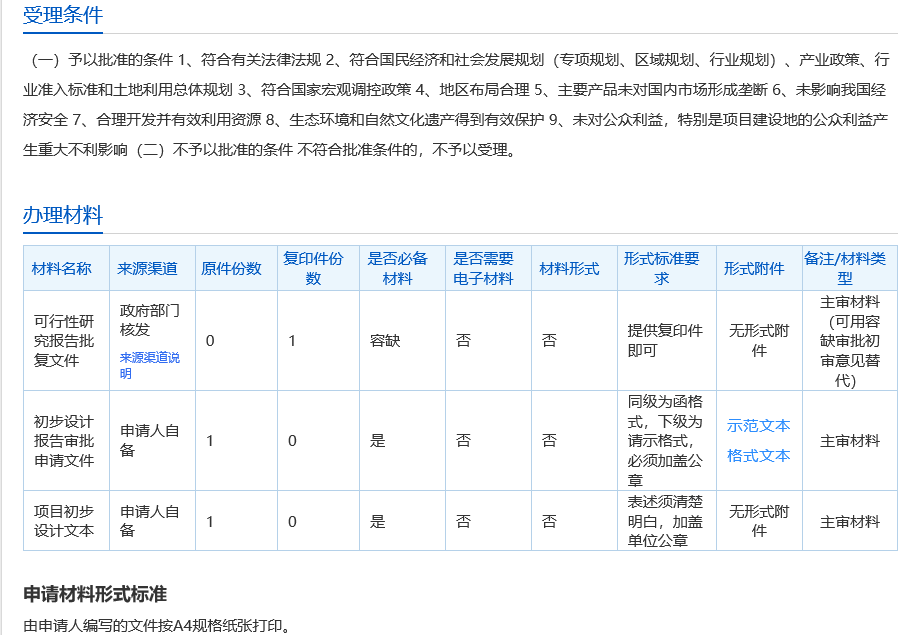Open the 示范文本 attachment link
The height and width of the screenshot is (635, 919).
pos(758,425)
